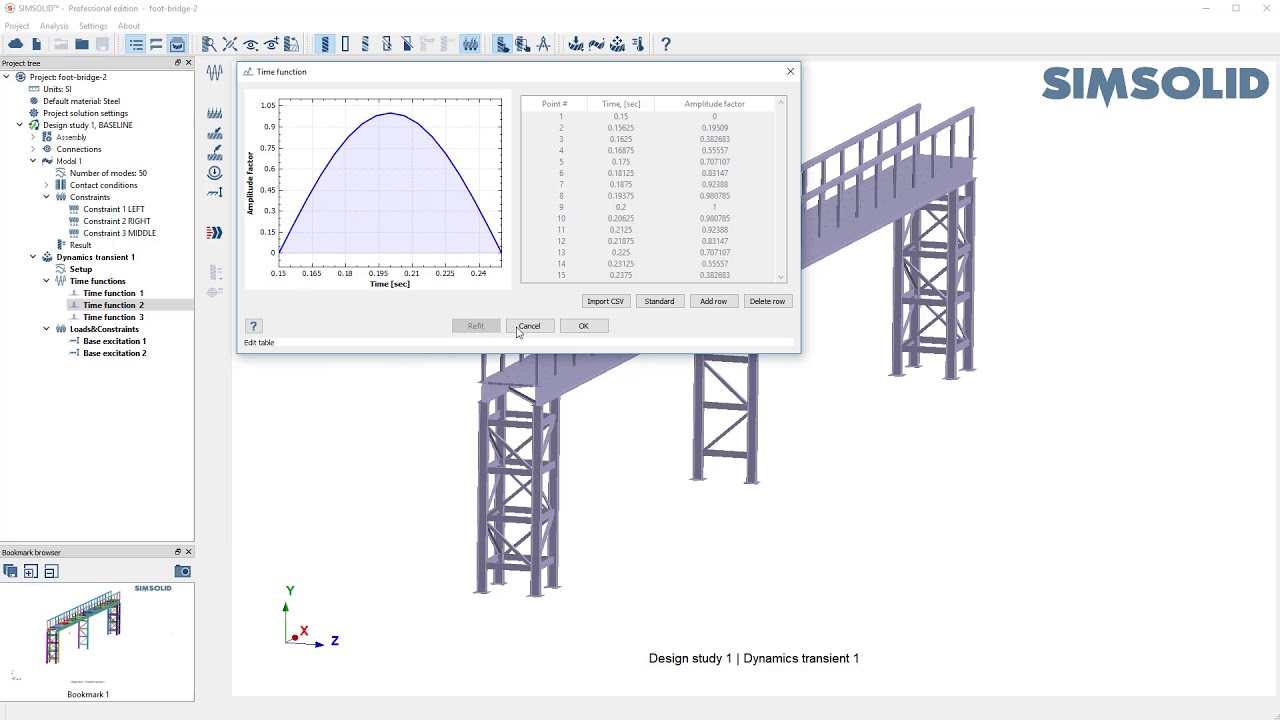1280x720 pixels.
Task: Open the Analysis menu
Action: click(x=54, y=26)
